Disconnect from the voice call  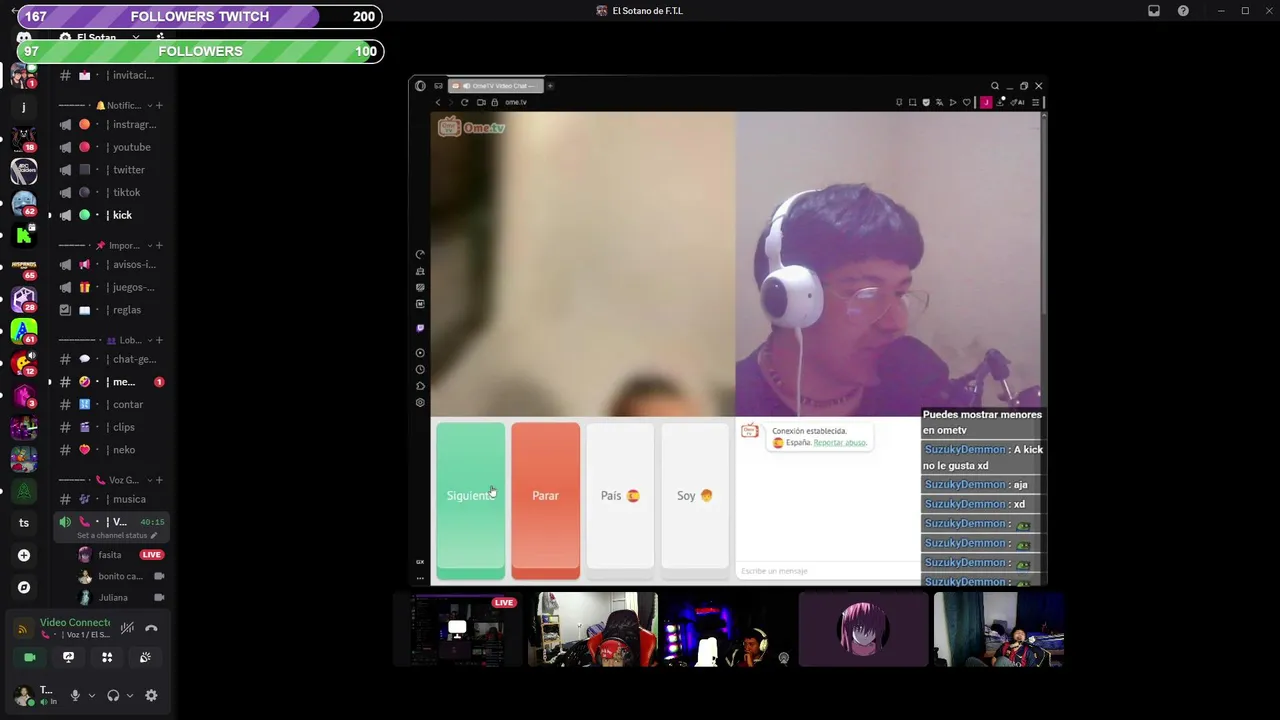point(151,628)
